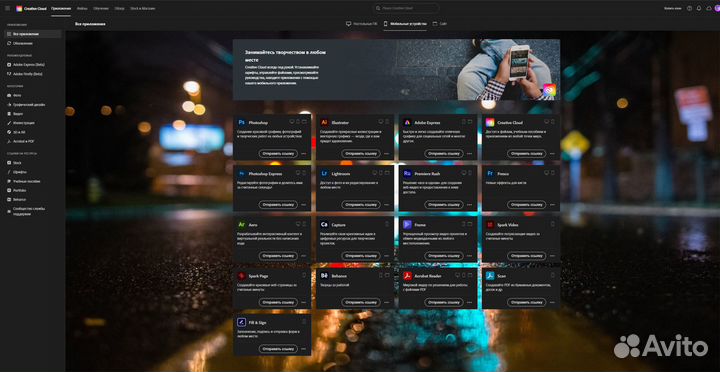Send link for Frame
This screenshot has width=720, height=372.
pyautogui.click(x=444, y=256)
